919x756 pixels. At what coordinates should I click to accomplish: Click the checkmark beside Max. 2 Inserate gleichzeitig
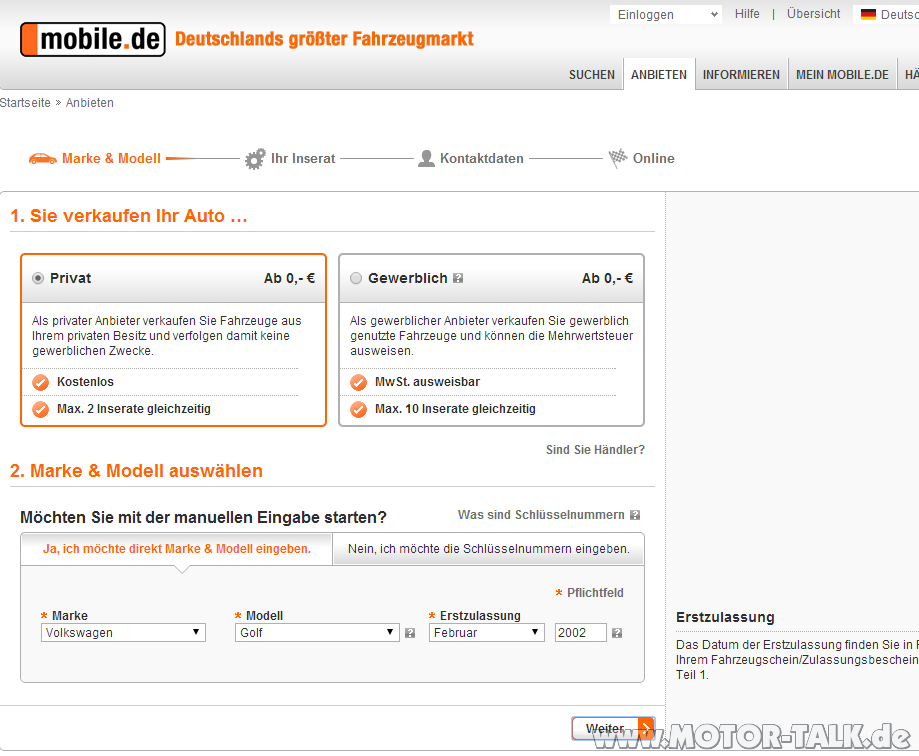(40, 409)
